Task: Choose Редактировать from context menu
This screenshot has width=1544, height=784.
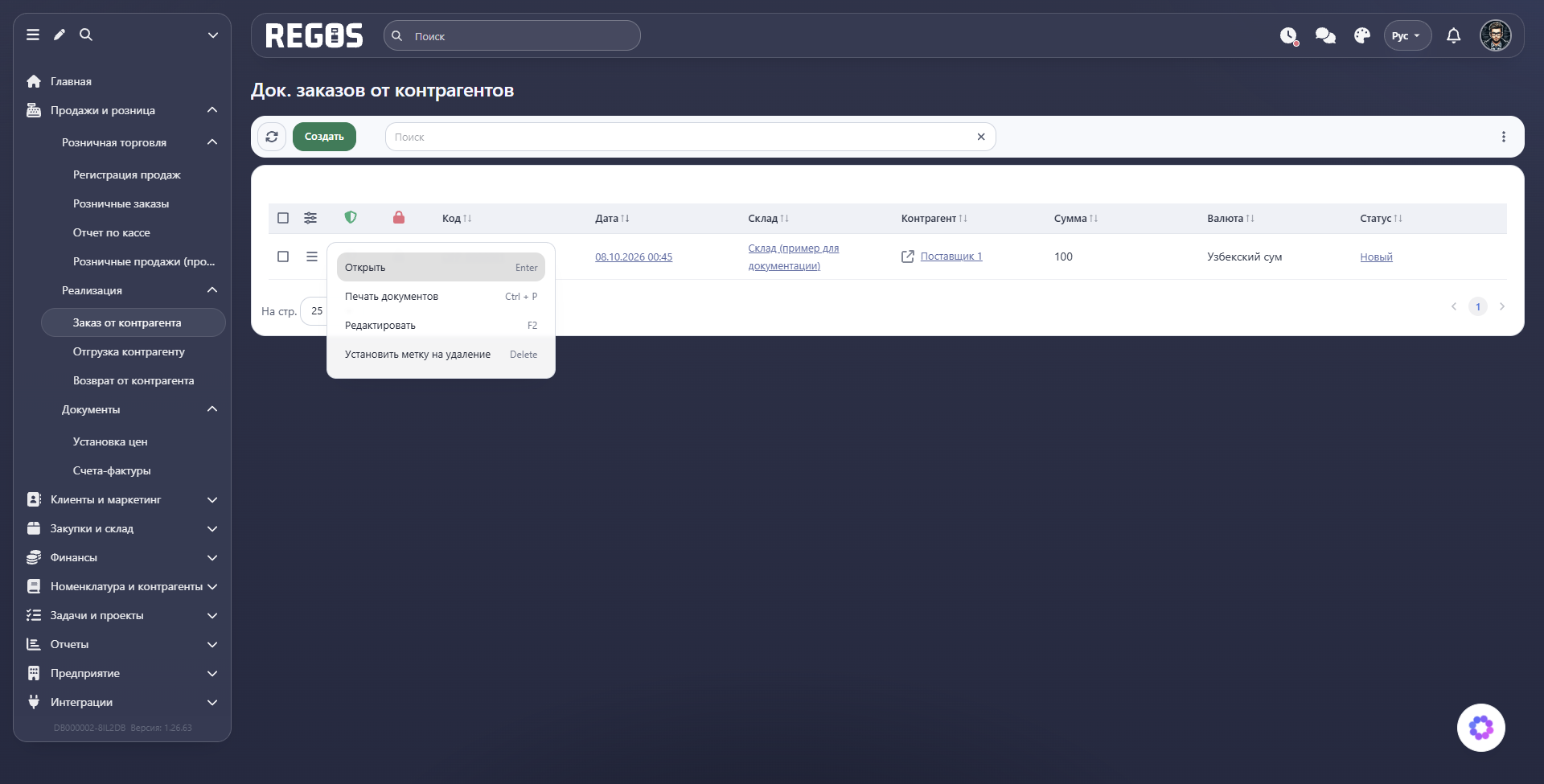Action: tap(441, 325)
